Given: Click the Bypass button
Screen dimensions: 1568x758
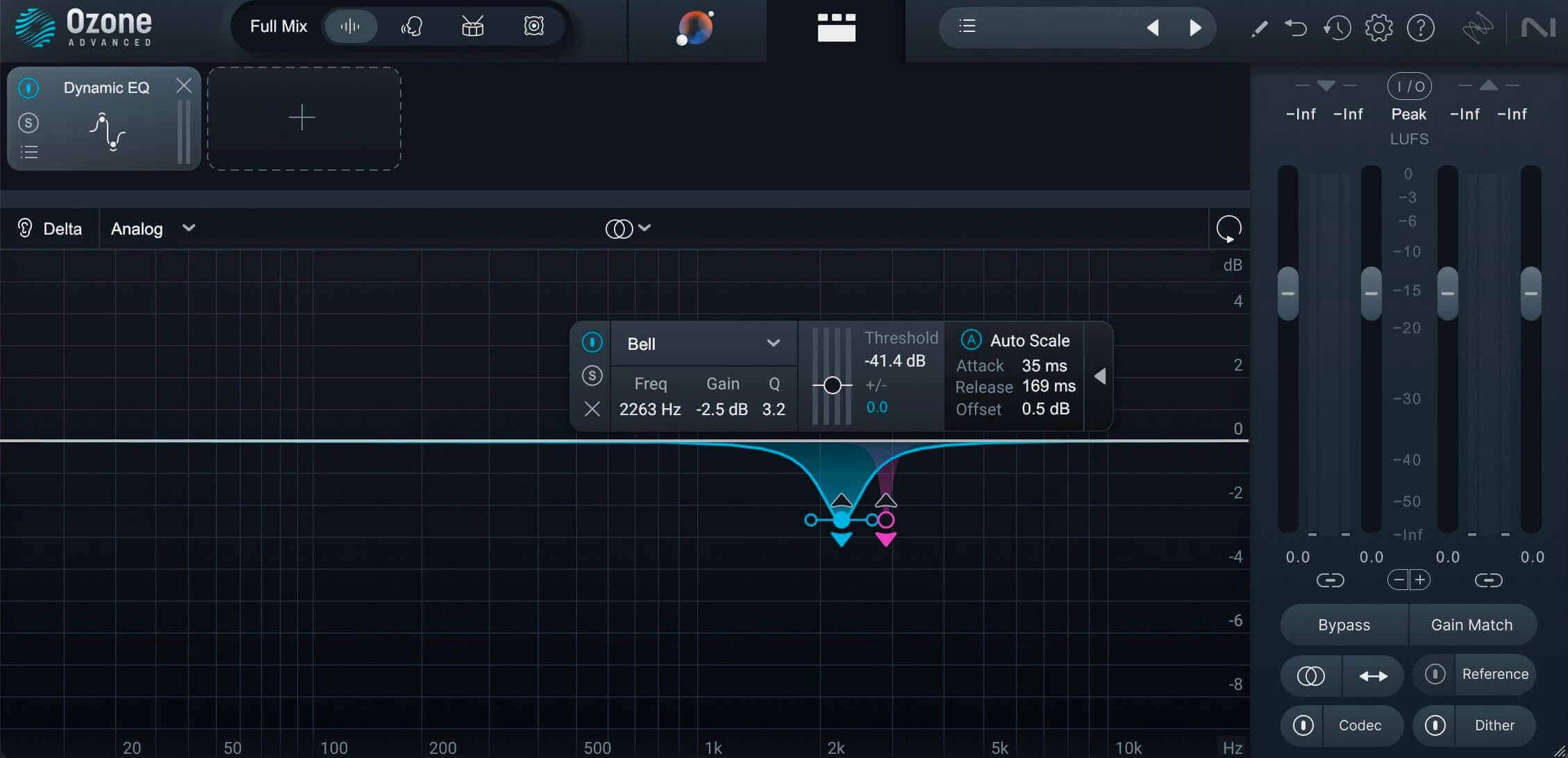Looking at the screenshot, I should 1344,625.
